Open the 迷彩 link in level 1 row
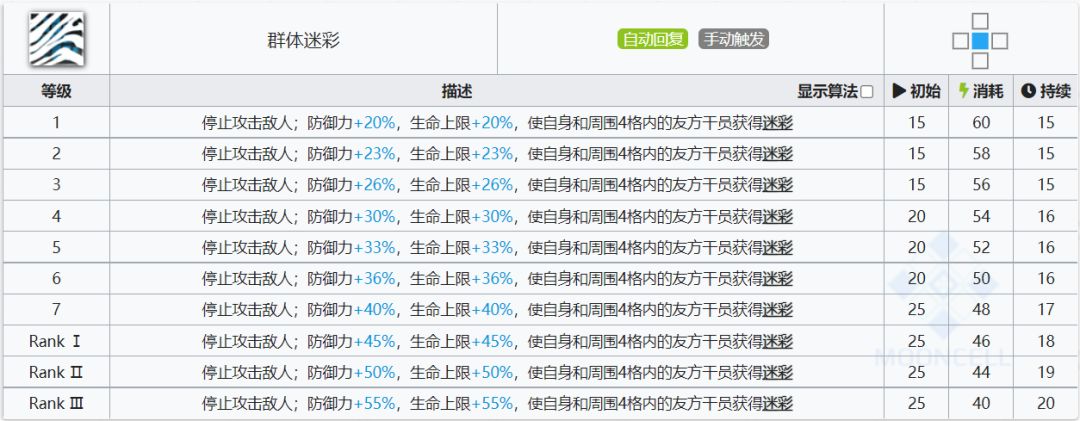The height and width of the screenshot is (421, 1080). click(x=778, y=123)
